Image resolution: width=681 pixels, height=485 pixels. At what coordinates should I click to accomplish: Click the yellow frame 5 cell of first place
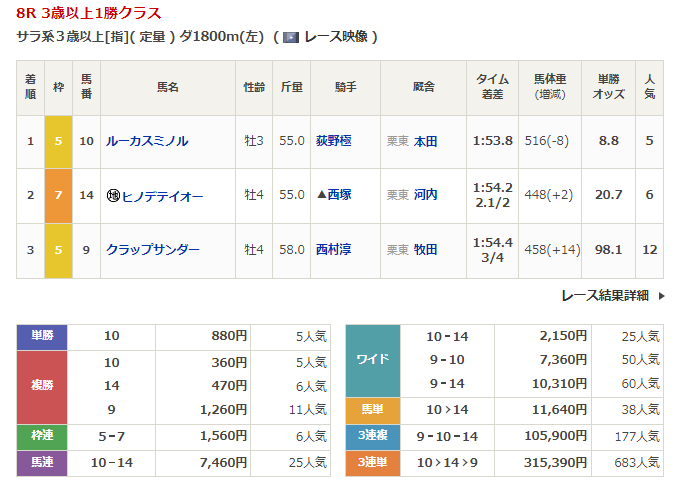pyautogui.click(x=58, y=142)
